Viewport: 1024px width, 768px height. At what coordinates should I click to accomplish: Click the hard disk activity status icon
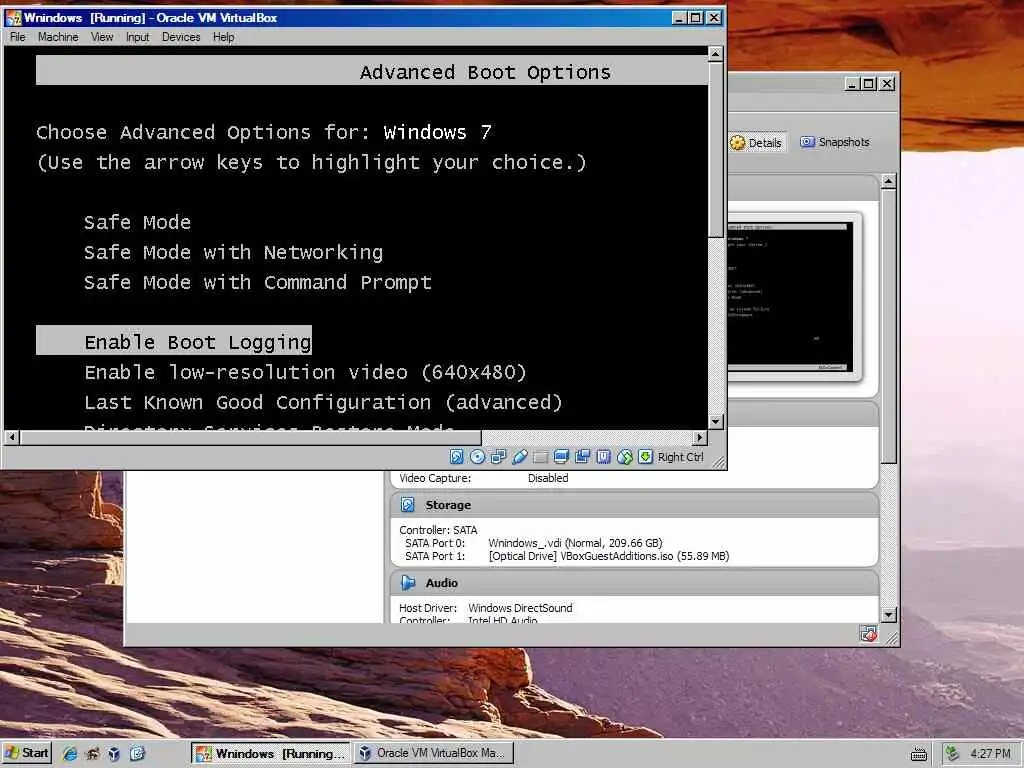tap(456, 457)
